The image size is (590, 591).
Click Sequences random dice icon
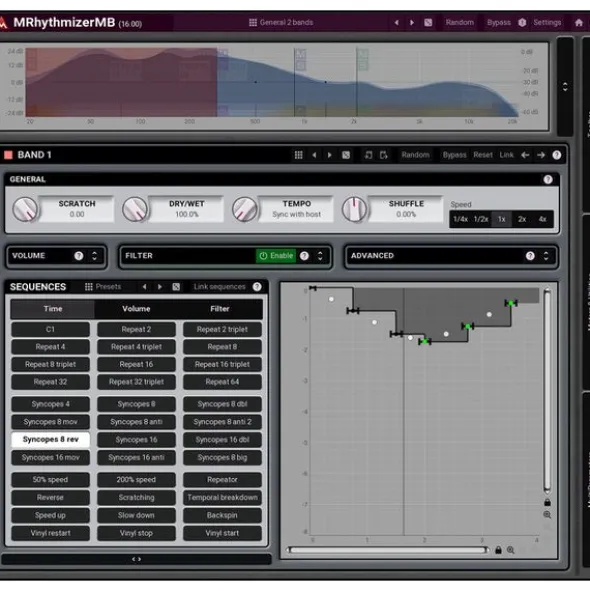click(x=176, y=287)
